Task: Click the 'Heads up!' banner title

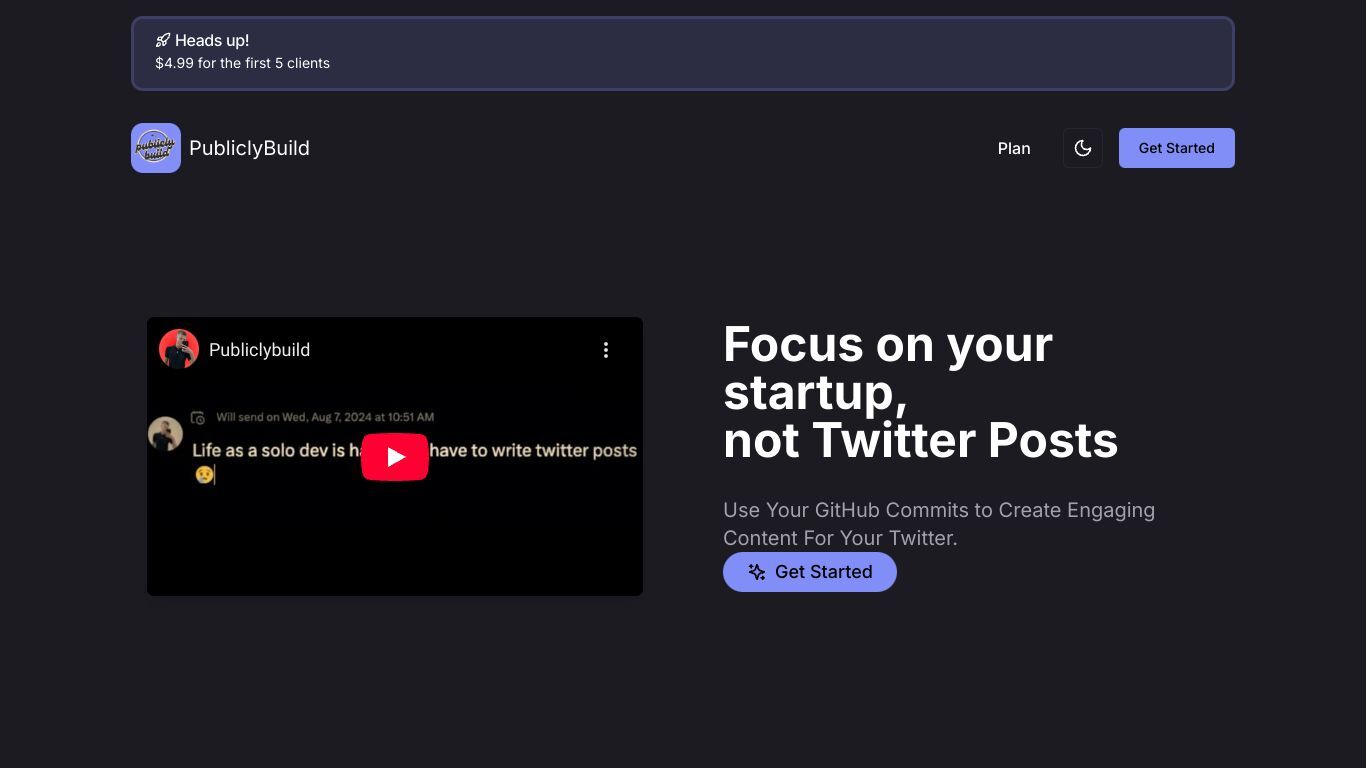Action: click(212, 40)
